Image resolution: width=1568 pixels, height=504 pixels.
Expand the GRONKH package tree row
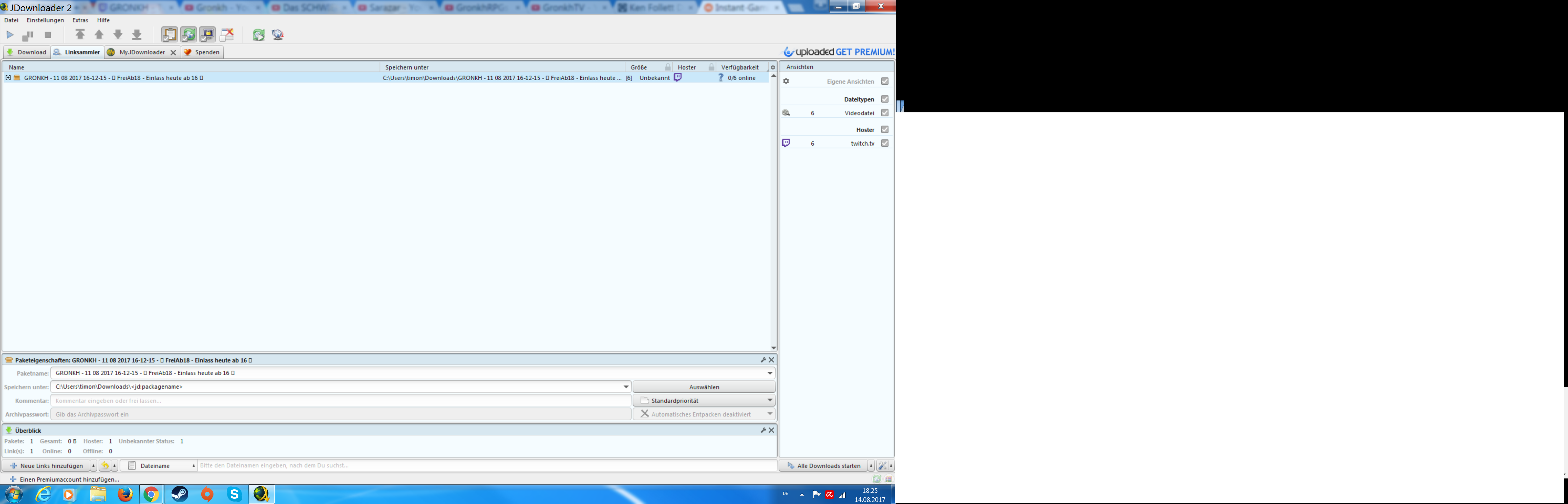(x=8, y=78)
